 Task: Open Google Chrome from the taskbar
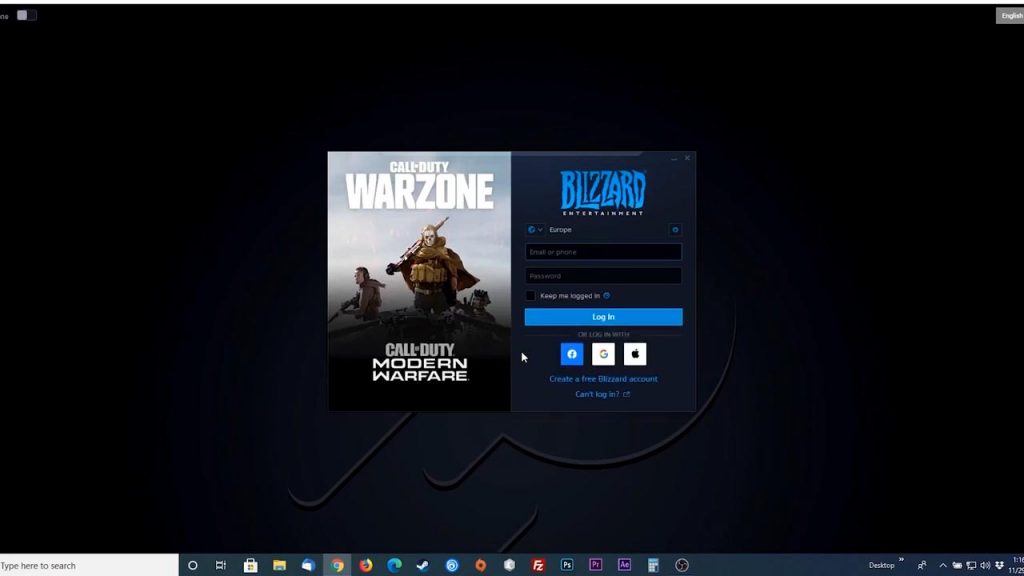[337, 566]
